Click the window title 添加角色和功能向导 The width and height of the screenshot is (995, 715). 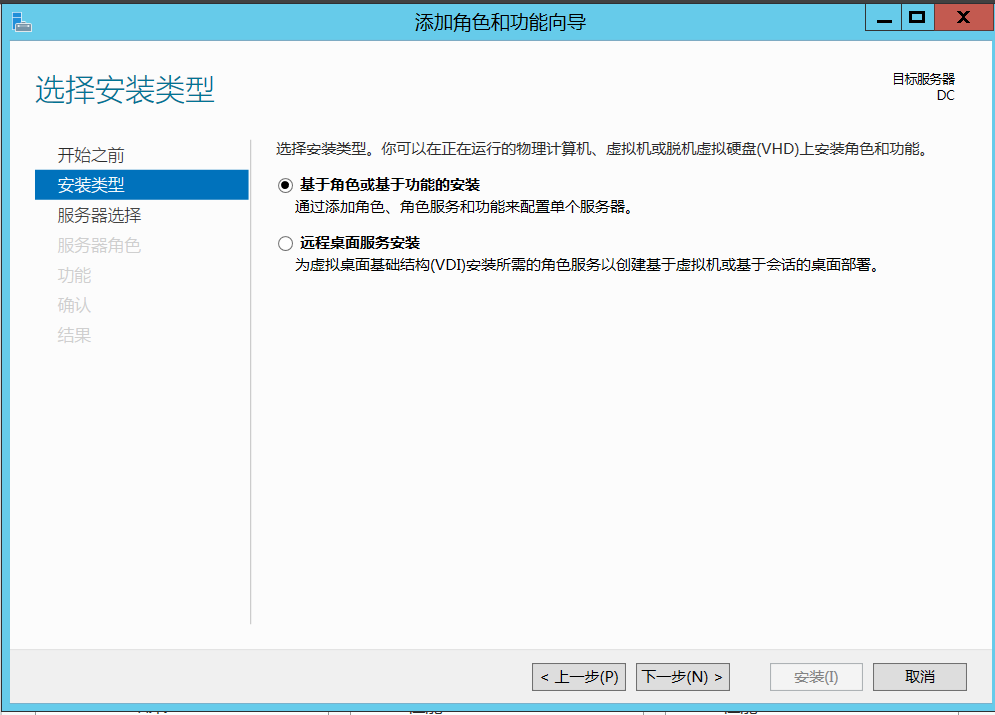[500, 22]
